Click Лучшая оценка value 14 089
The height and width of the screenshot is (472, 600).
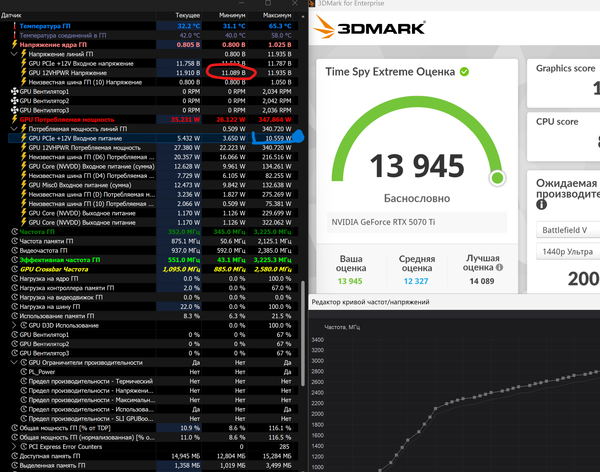coord(482,281)
